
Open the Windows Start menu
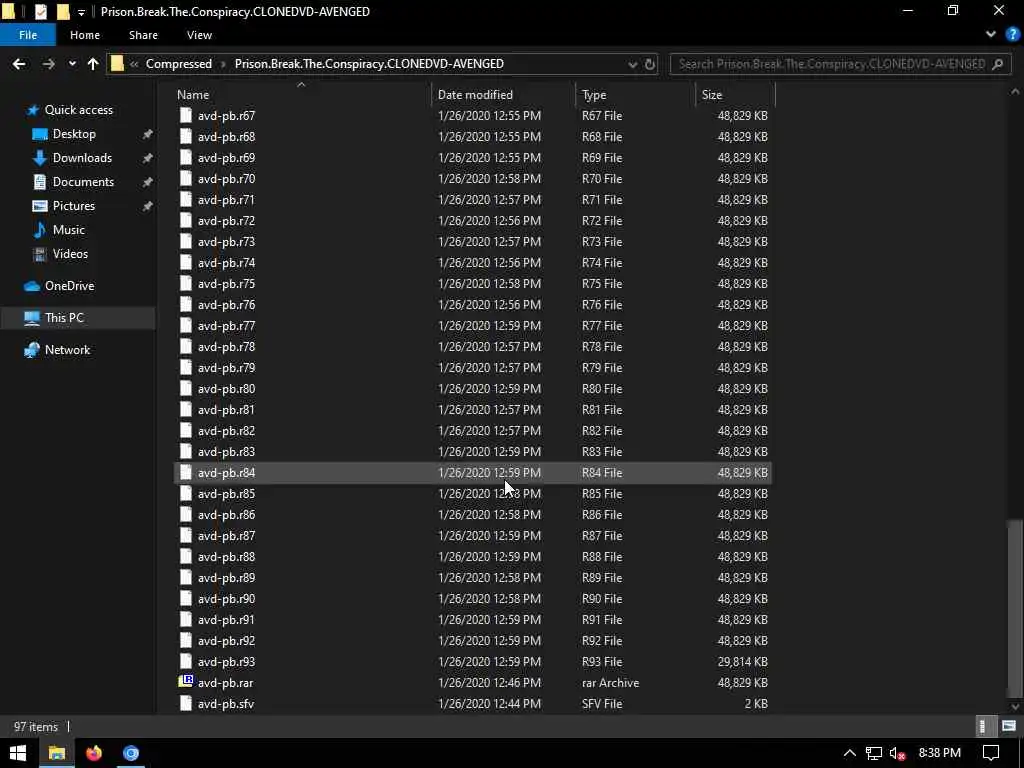(18, 753)
